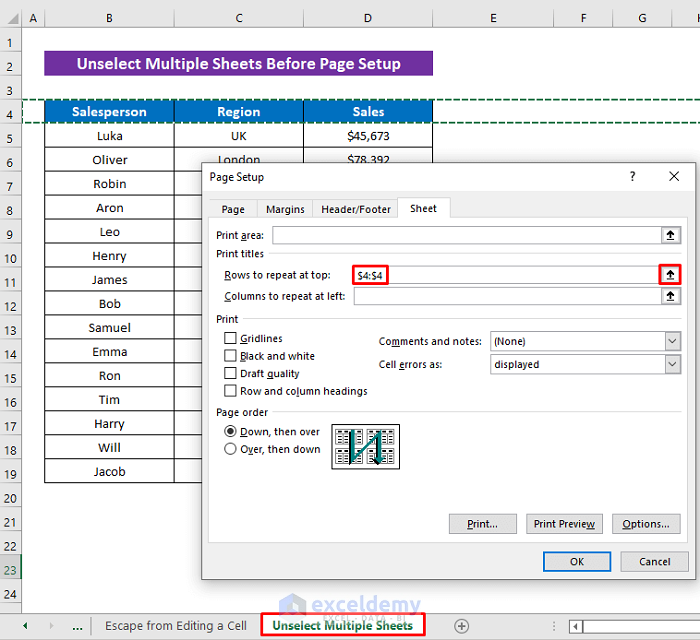Click Columns to repeat at left field
Viewport: 700px width, 640px height.
pyautogui.click(x=507, y=296)
